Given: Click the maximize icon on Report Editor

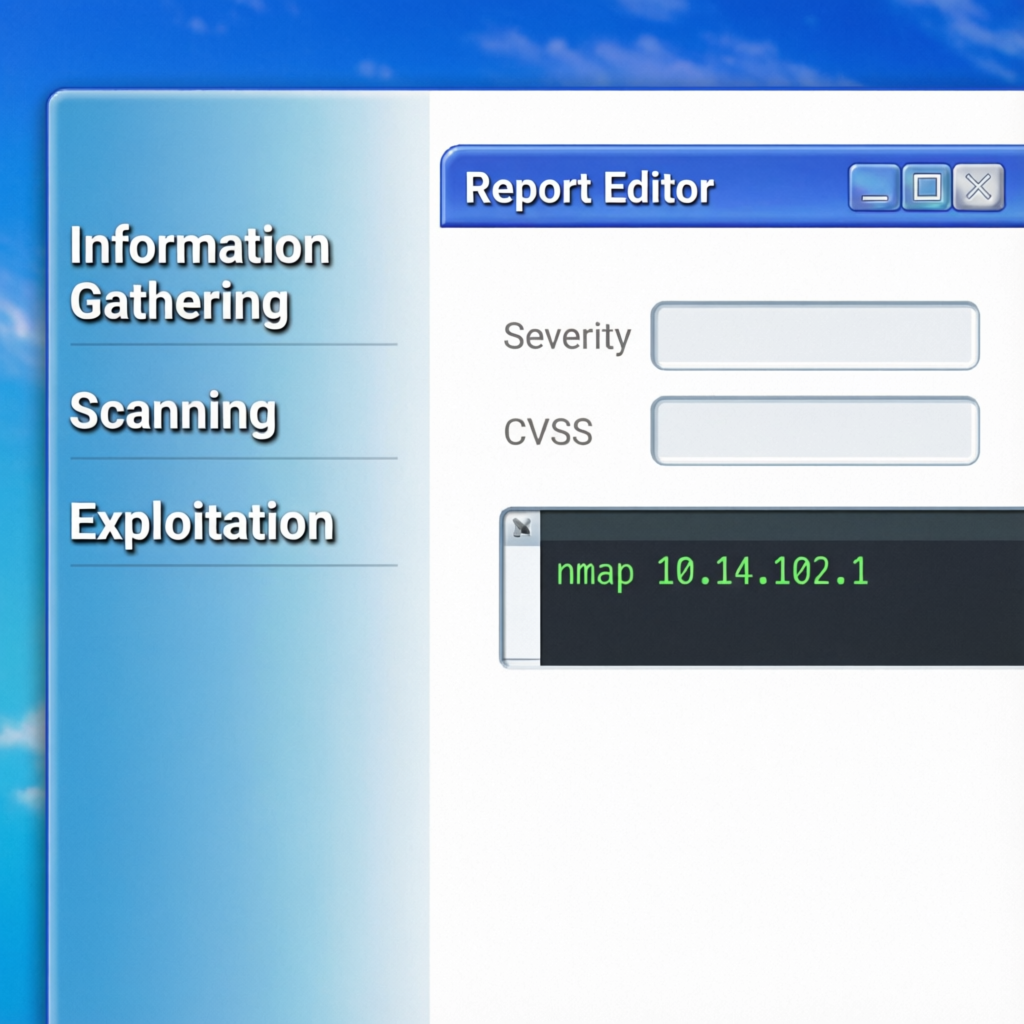Looking at the screenshot, I should click(927, 186).
